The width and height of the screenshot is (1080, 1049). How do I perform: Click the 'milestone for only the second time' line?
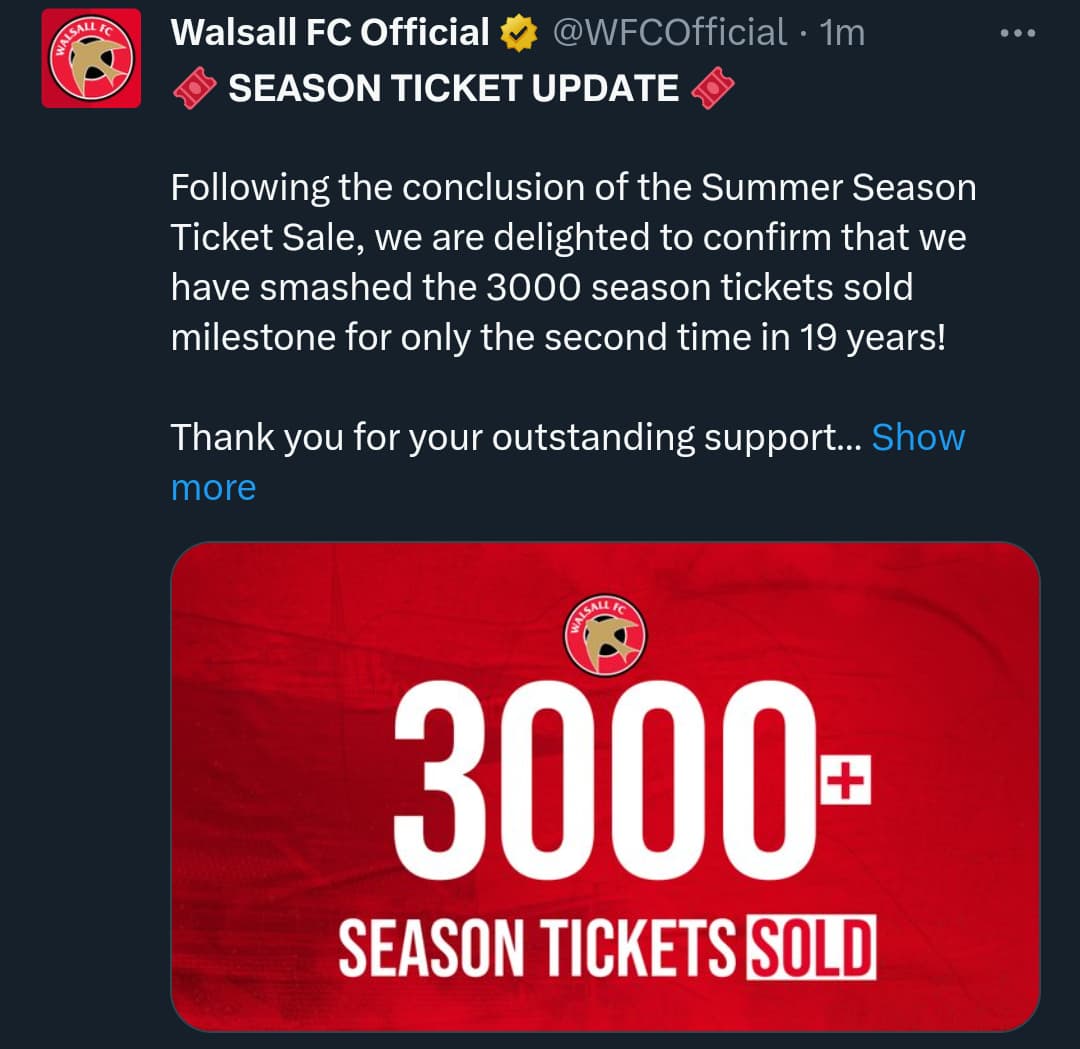(558, 337)
